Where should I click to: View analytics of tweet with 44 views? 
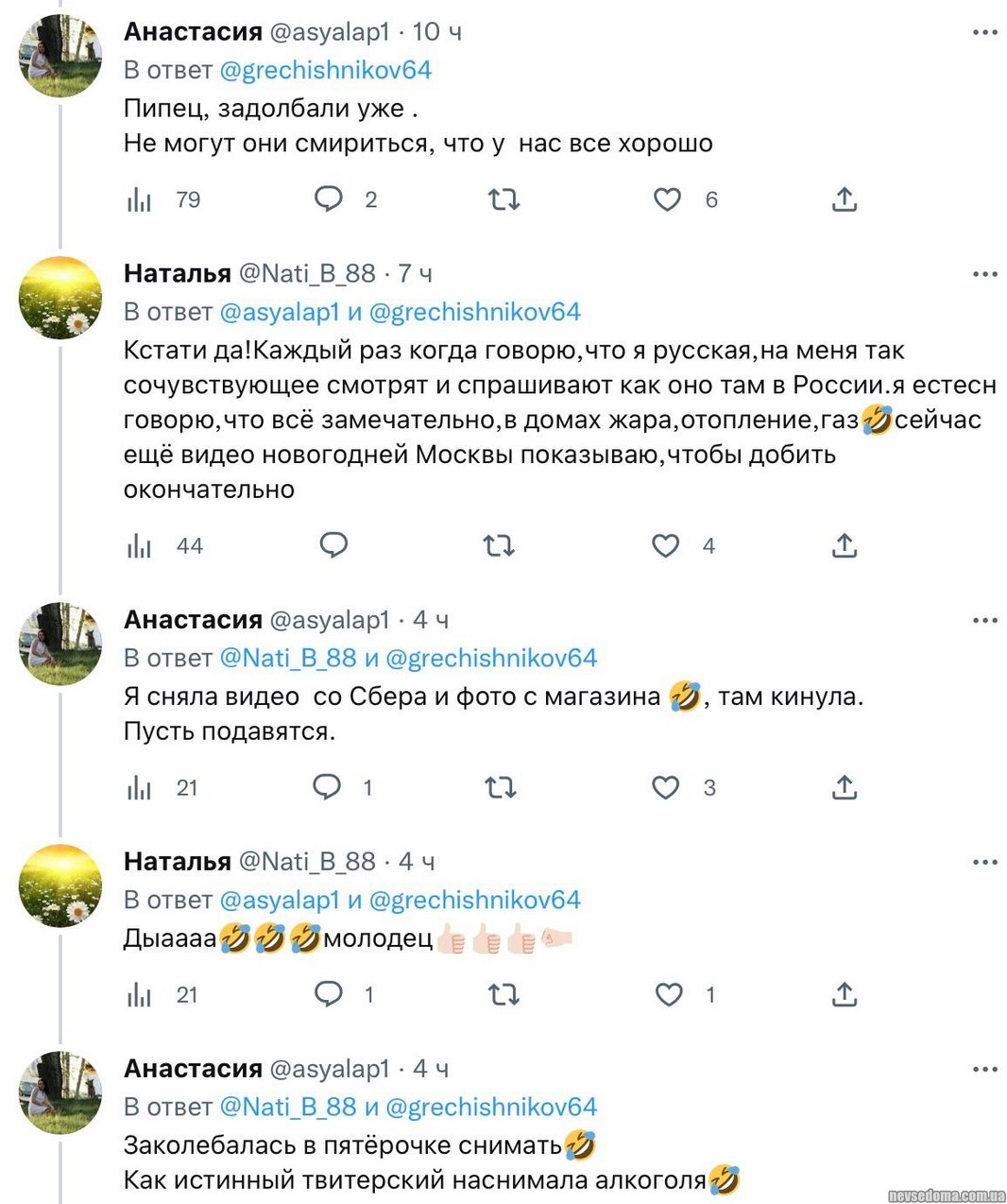click(140, 545)
